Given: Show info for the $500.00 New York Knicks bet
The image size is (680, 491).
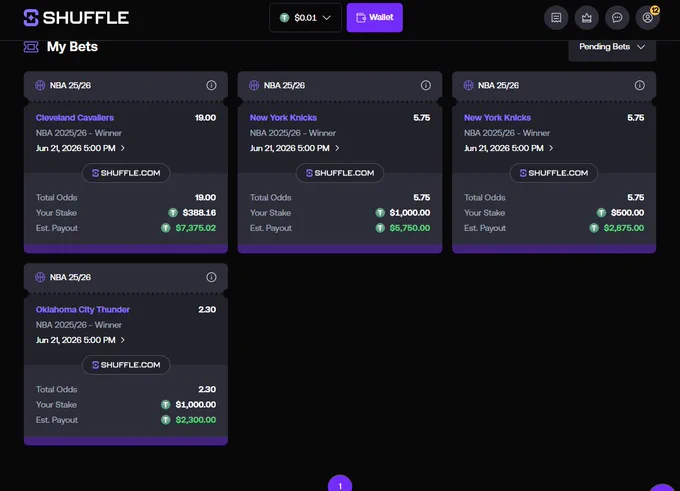Looking at the screenshot, I should tap(640, 85).
